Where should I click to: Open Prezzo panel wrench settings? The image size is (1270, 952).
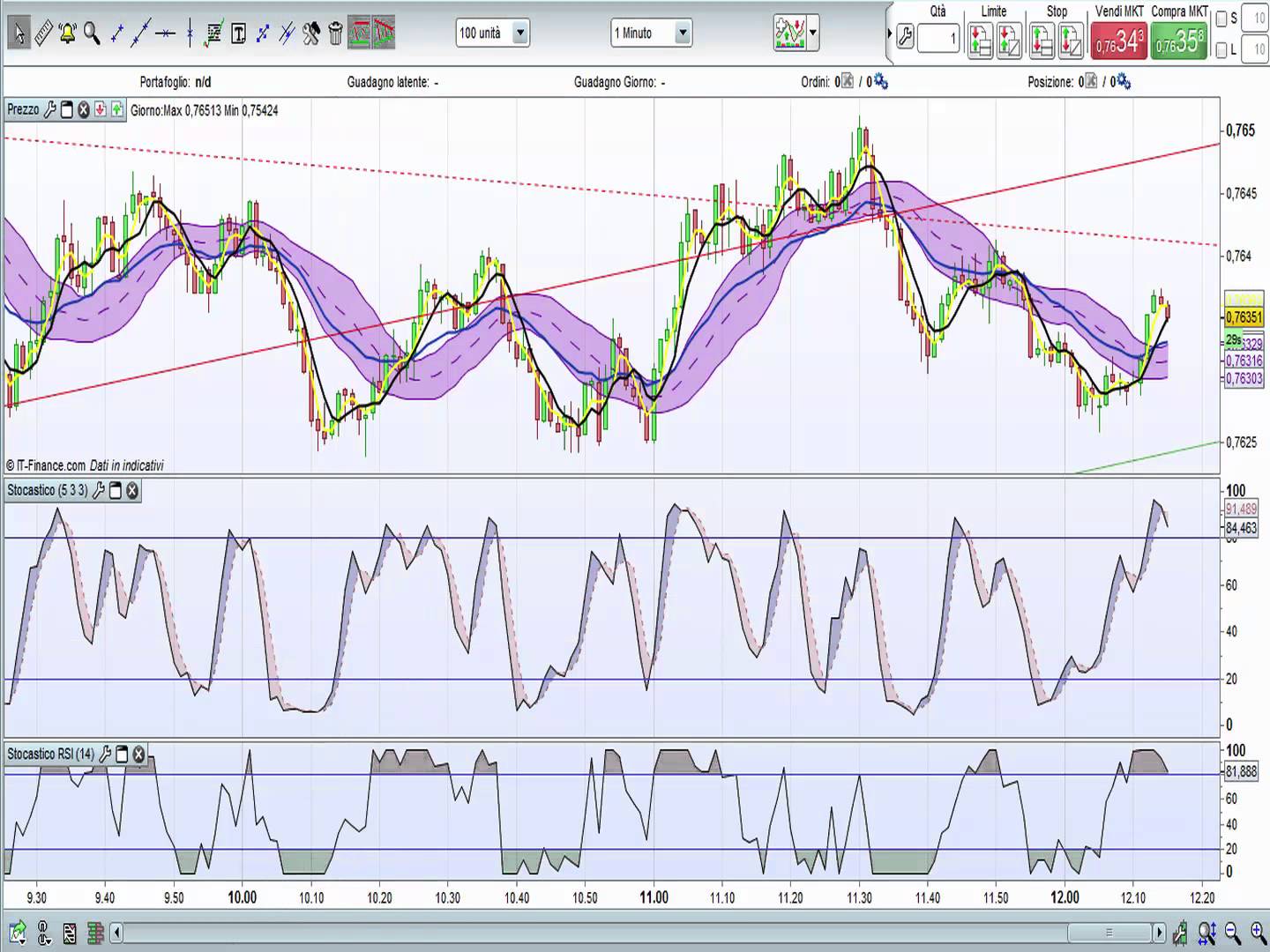point(49,109)
